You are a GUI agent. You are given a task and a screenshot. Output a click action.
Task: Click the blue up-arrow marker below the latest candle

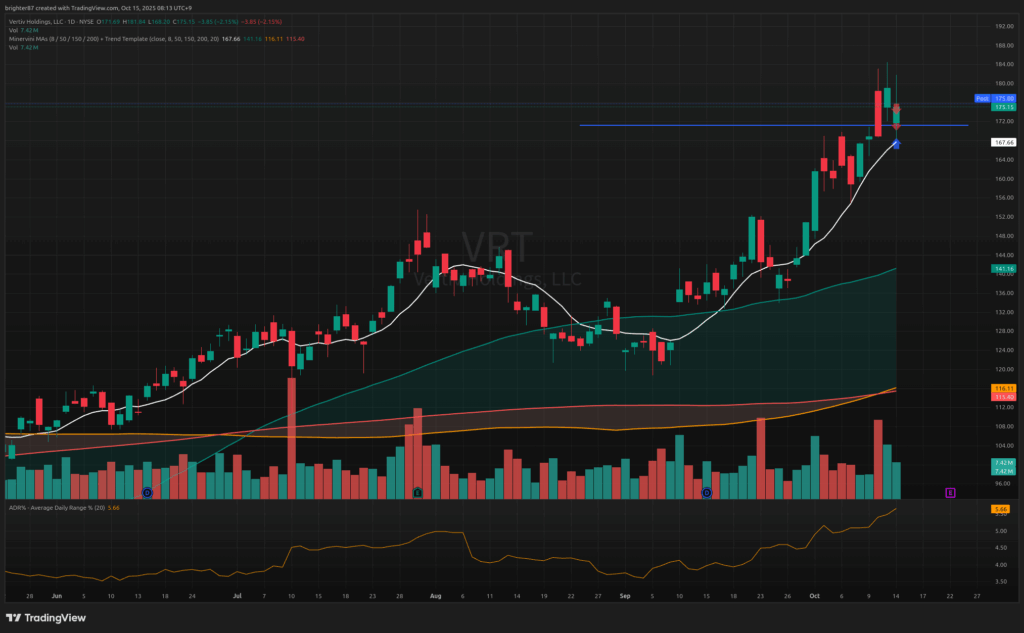[896, 144]
